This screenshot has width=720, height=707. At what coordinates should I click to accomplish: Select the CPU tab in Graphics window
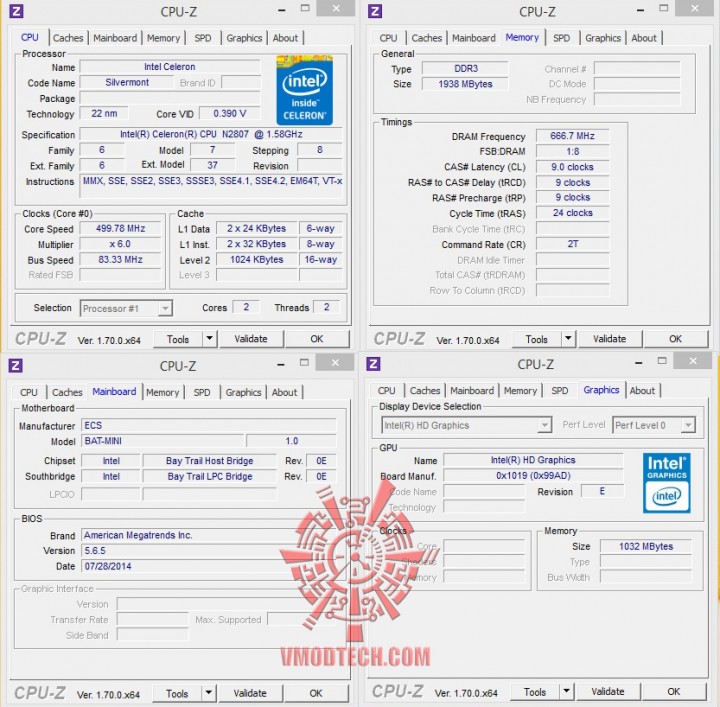(387, 390)
